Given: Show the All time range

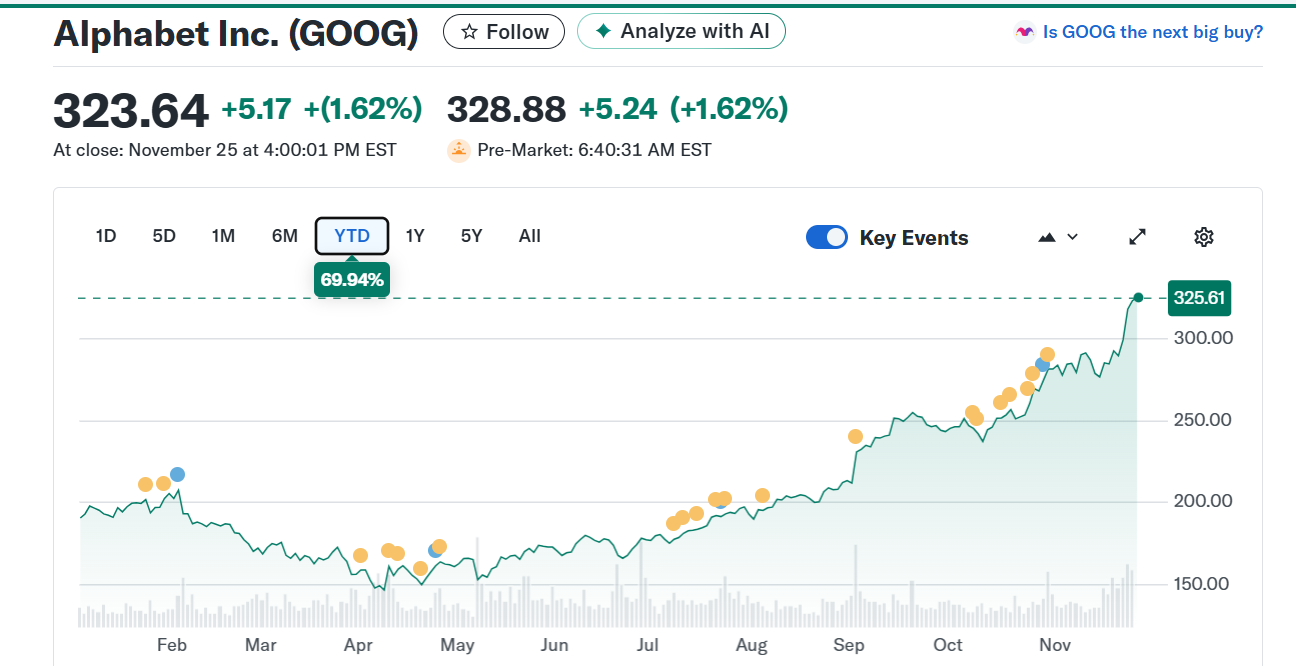Looking at the screenshot, I should (530, 236).
